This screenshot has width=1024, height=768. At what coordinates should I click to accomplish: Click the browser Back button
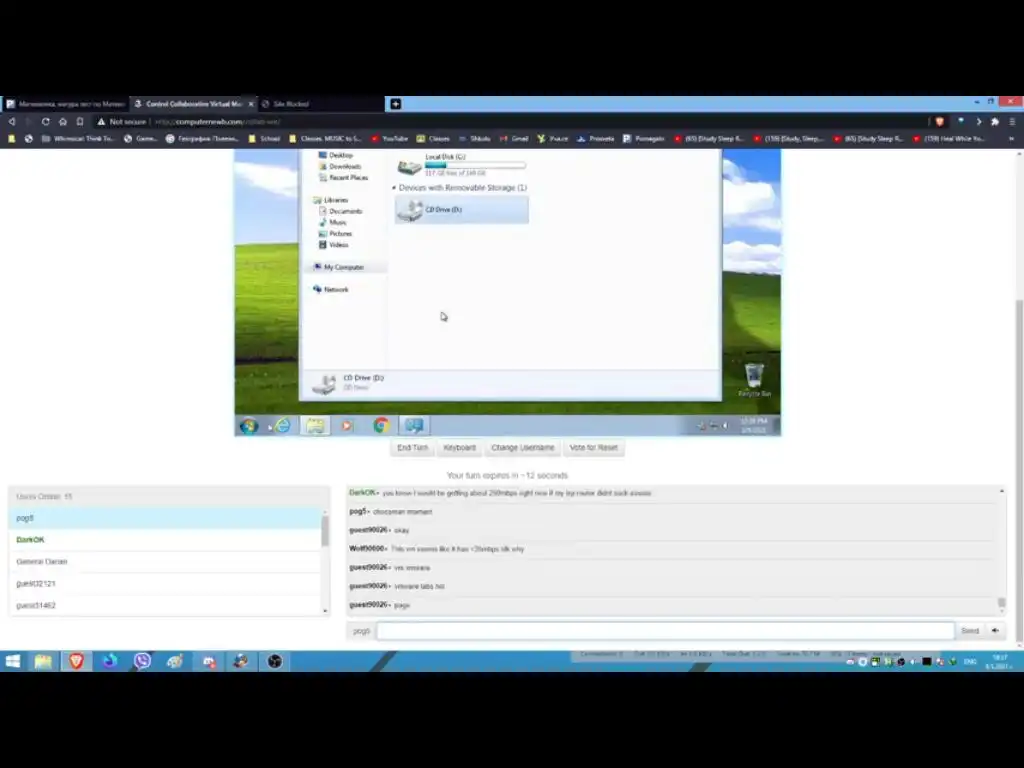12,121
